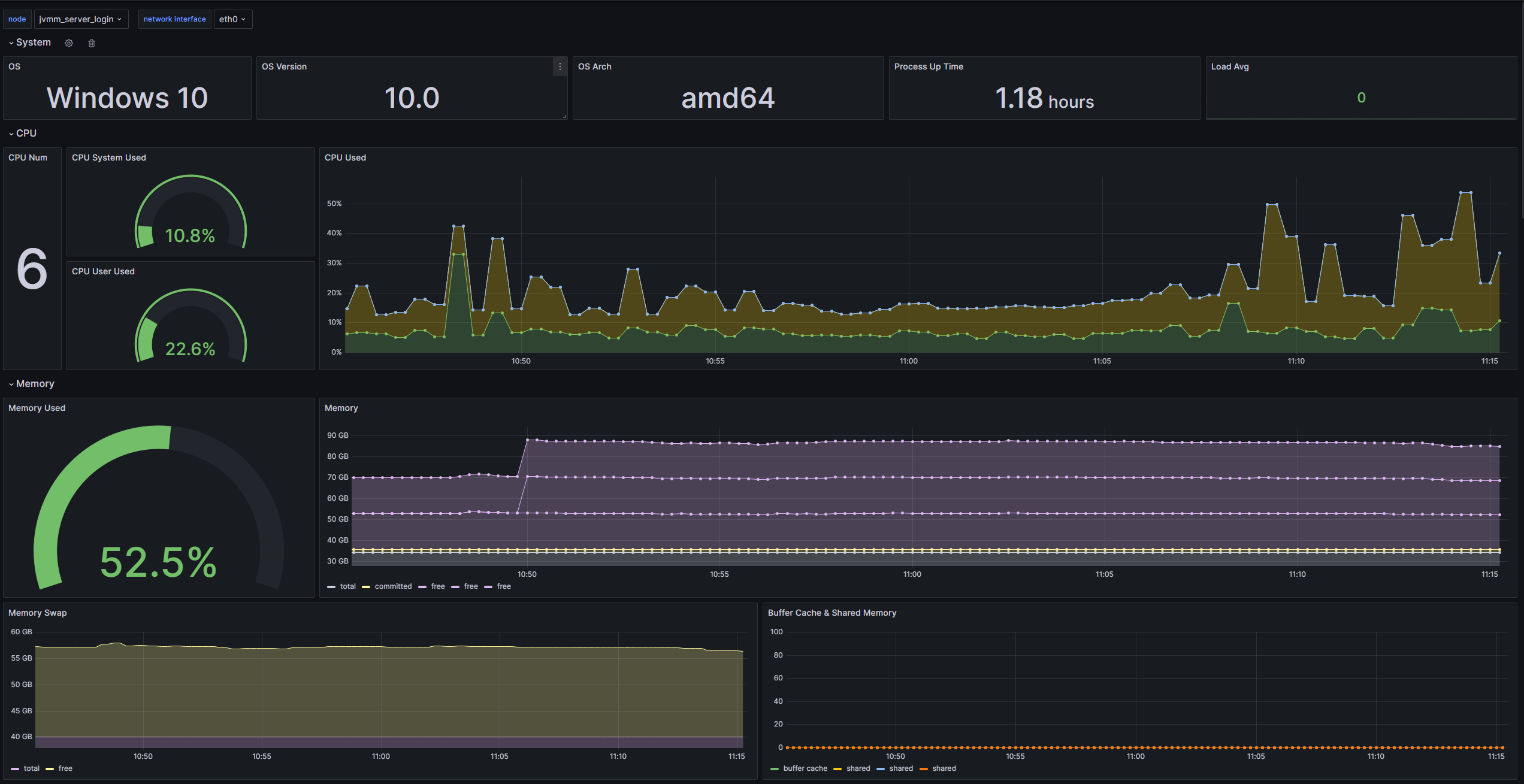Click the free legend entry under Memory
Image resolution: width=1524 pixels, height=784 pixels.
point(438,586)
